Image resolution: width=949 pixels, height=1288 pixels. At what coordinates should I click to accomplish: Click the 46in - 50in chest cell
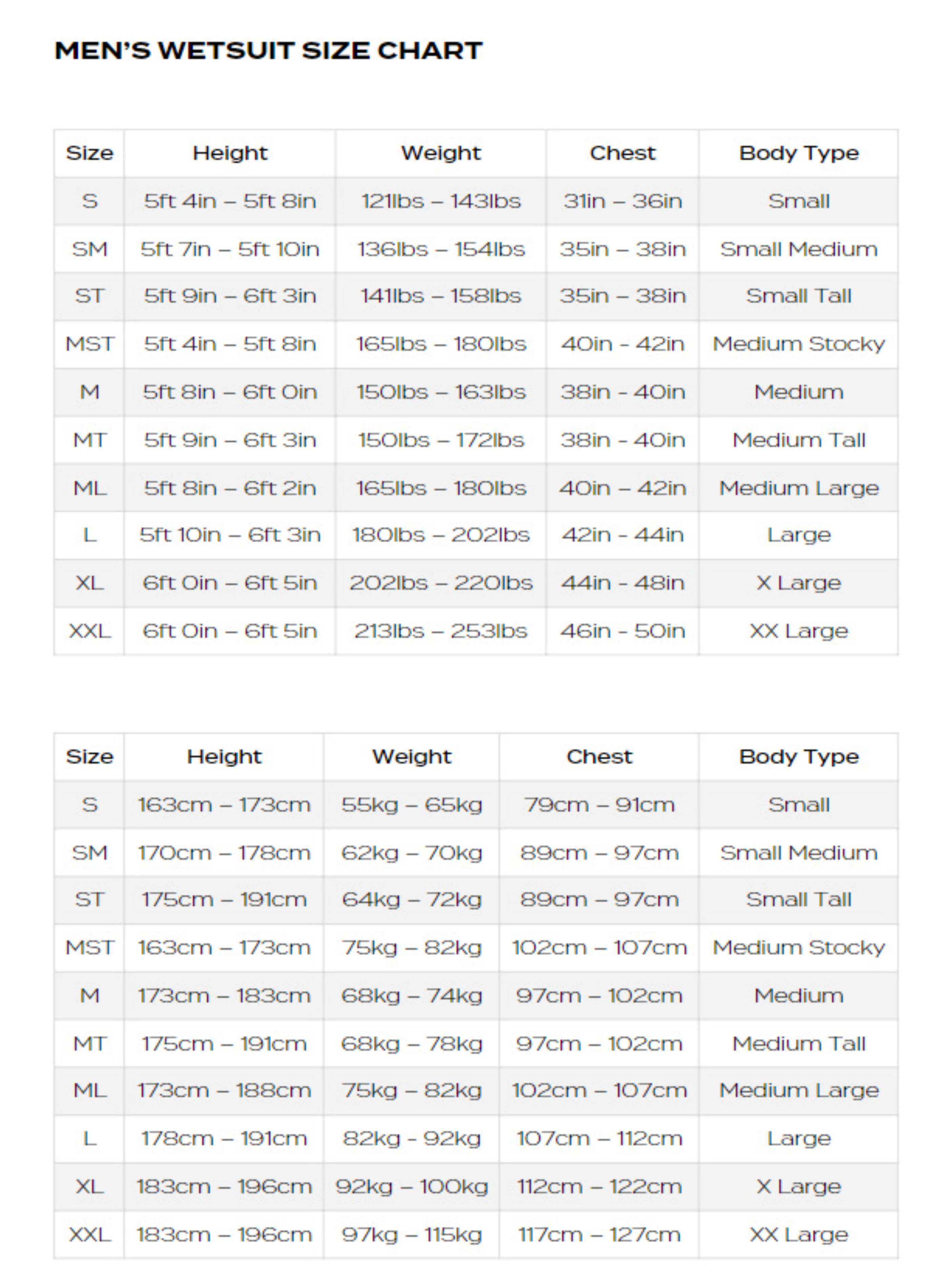(622, 631)
